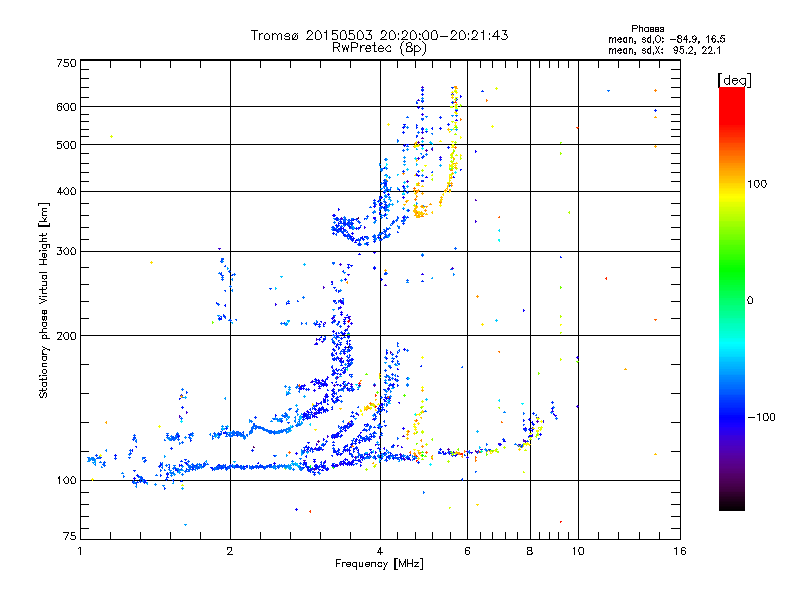Click the x-axis tick label "2"
The width and height of the screenshot is (800, 600).
(x=230, y=551)
